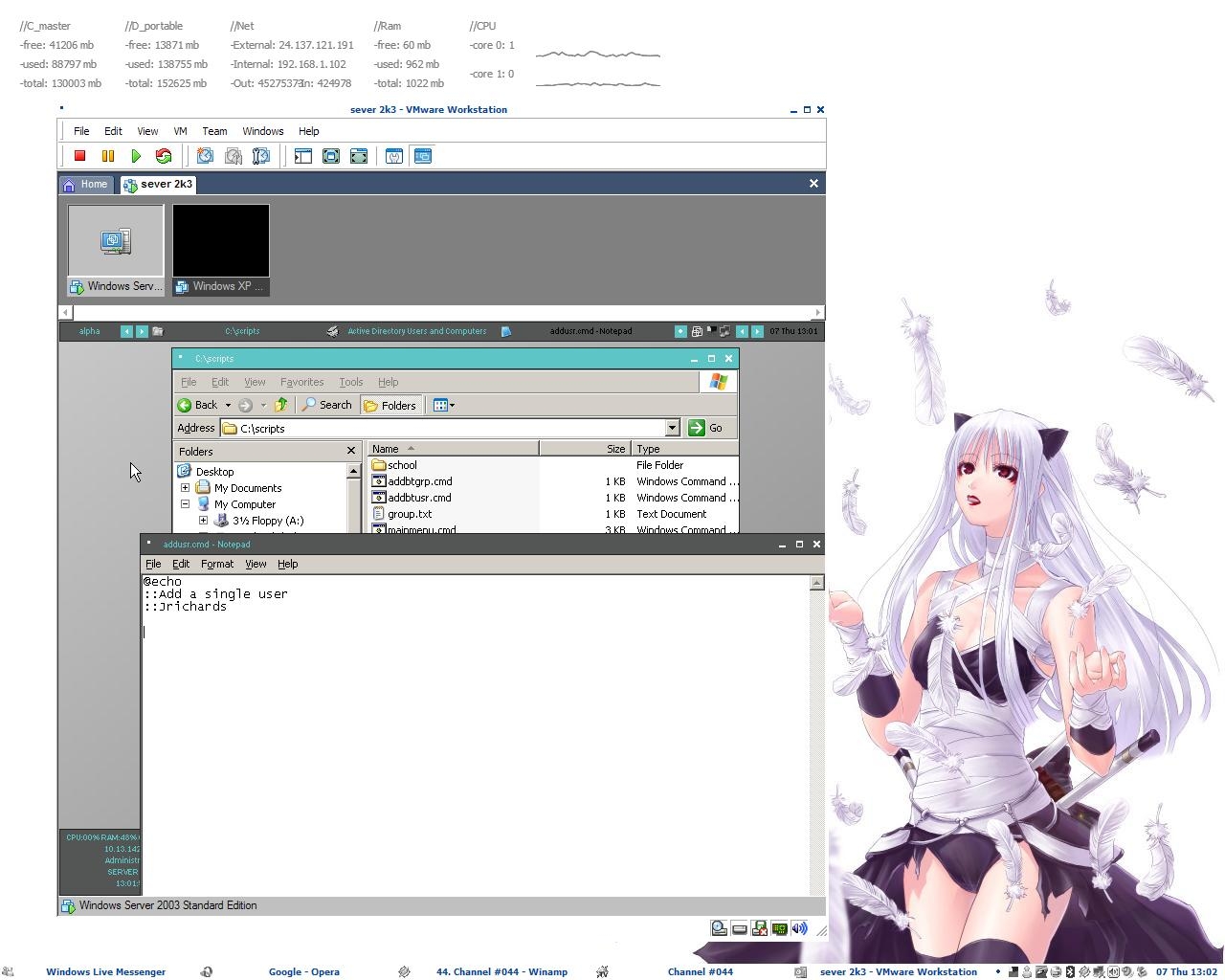Select the Windows XP team thumbnail
The width and height of the screenshot is (1225, 980).
(x=221, y=250)
